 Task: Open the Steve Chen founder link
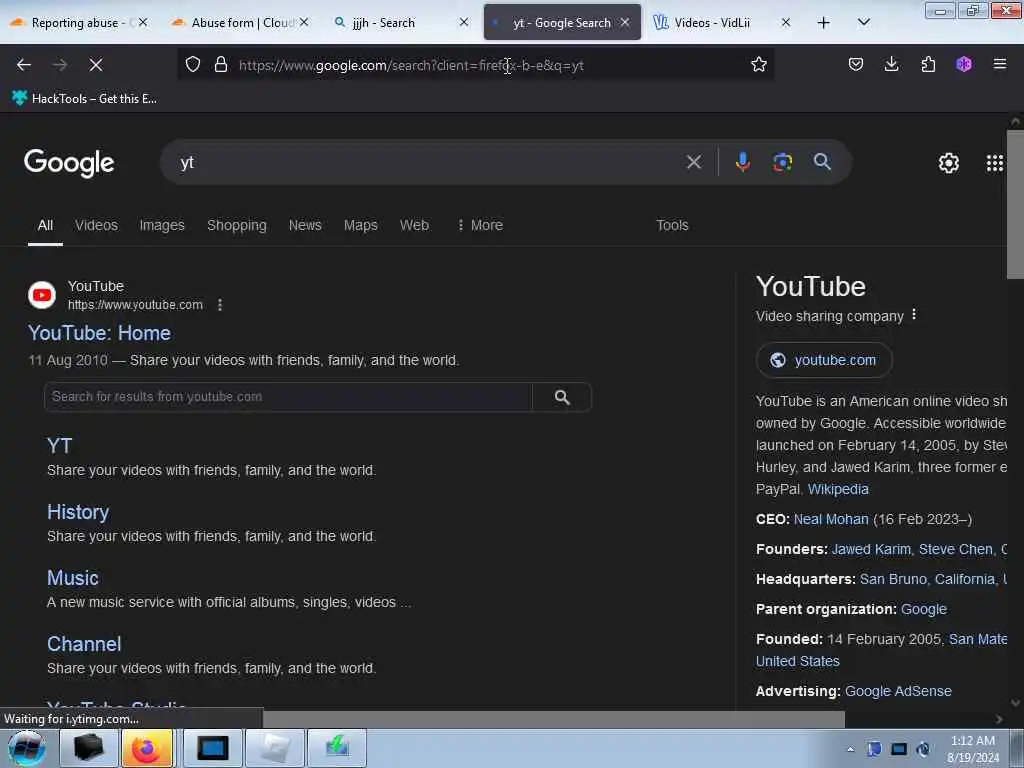coord(956,549)
